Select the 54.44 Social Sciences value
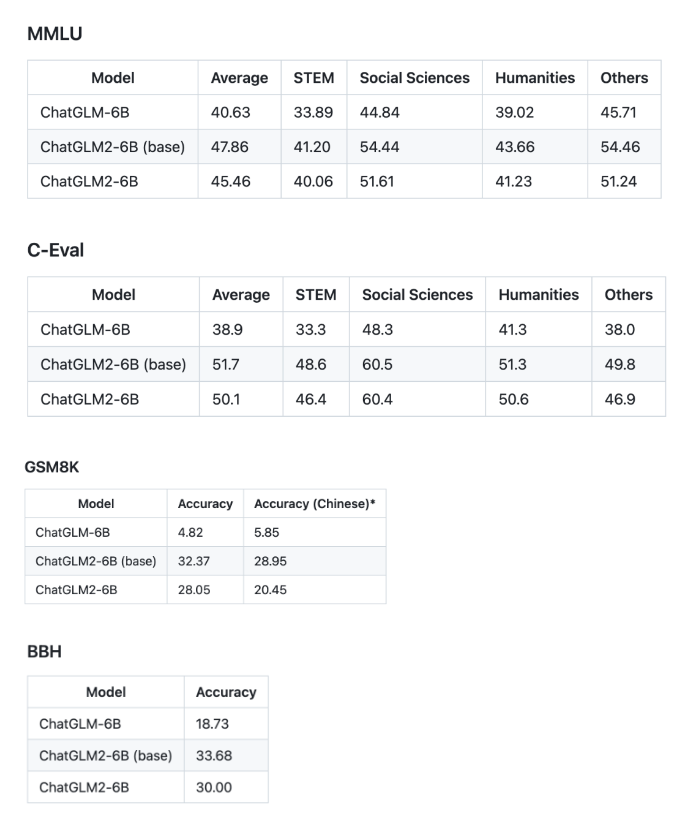This screenshot has height=819, width=686. tap(379, 146)
